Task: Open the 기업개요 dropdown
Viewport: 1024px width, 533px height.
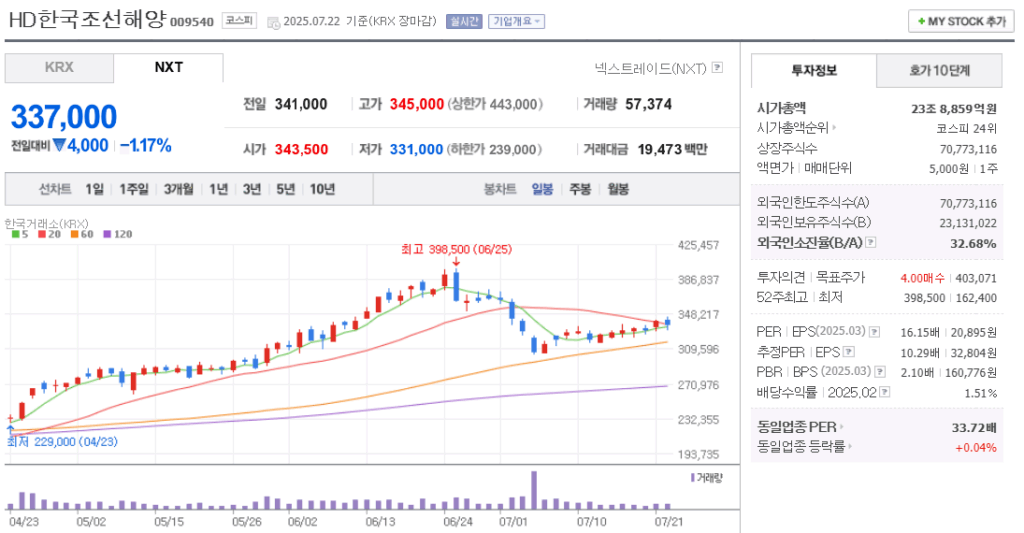Action: click(517, 22)
